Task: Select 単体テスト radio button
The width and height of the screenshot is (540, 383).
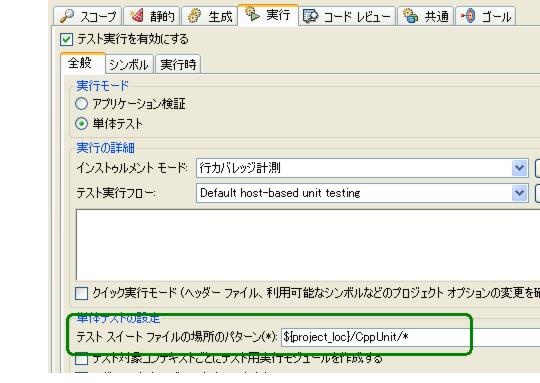Action: 82,123
